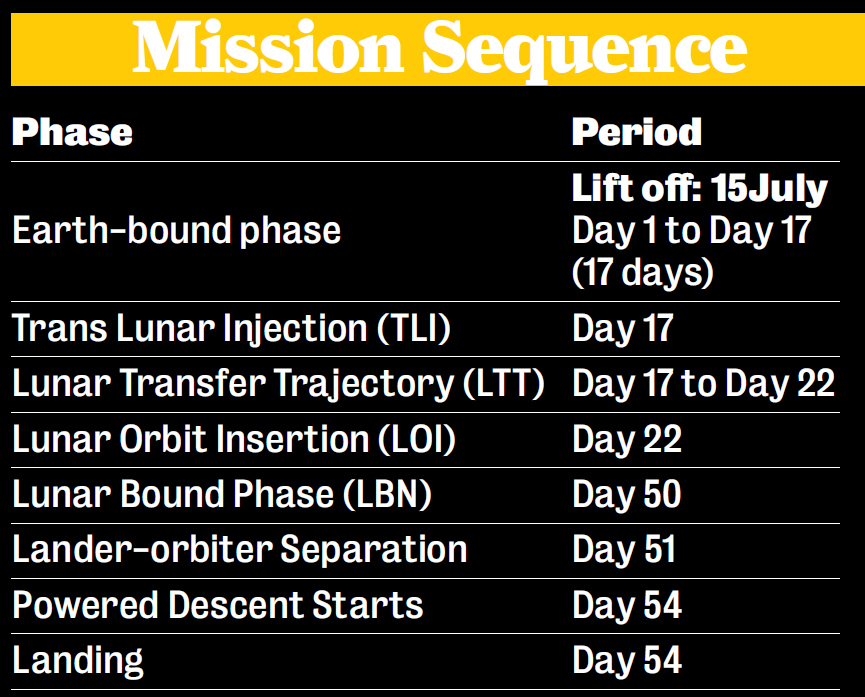Screen dimensions: 865x697
Task: Select the Powered Descent Starts row
Action: click(425, 606)
